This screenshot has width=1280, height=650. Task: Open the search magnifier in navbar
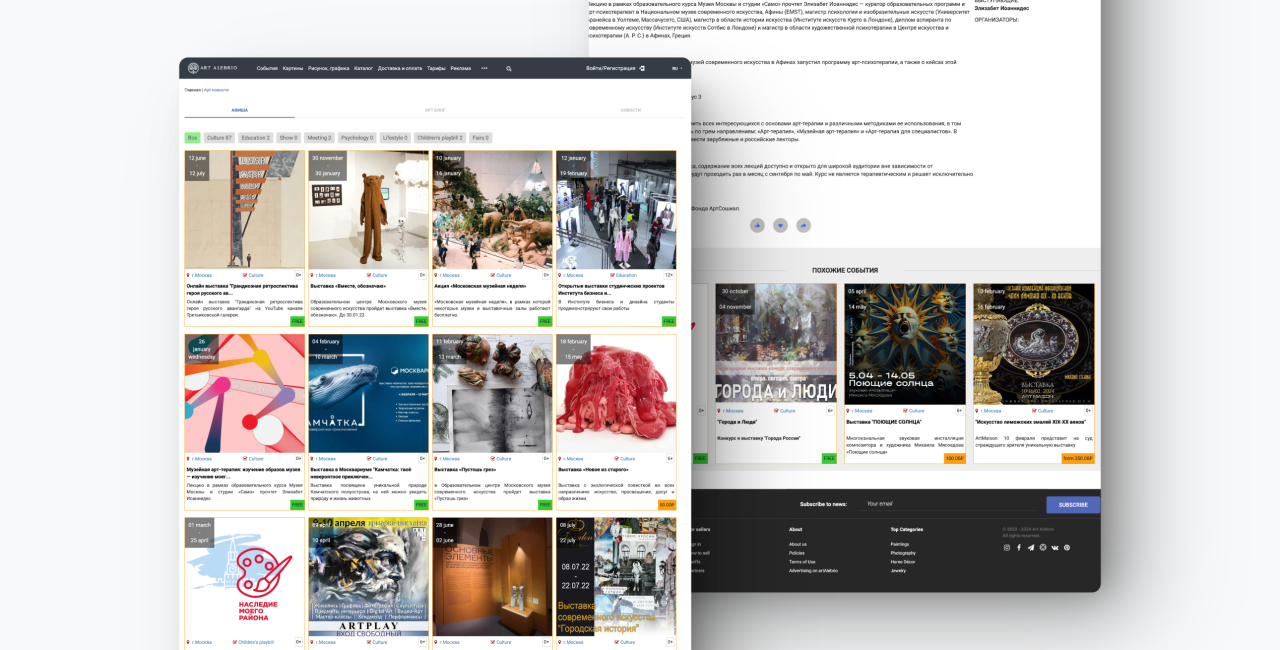[x=508, y=69]
